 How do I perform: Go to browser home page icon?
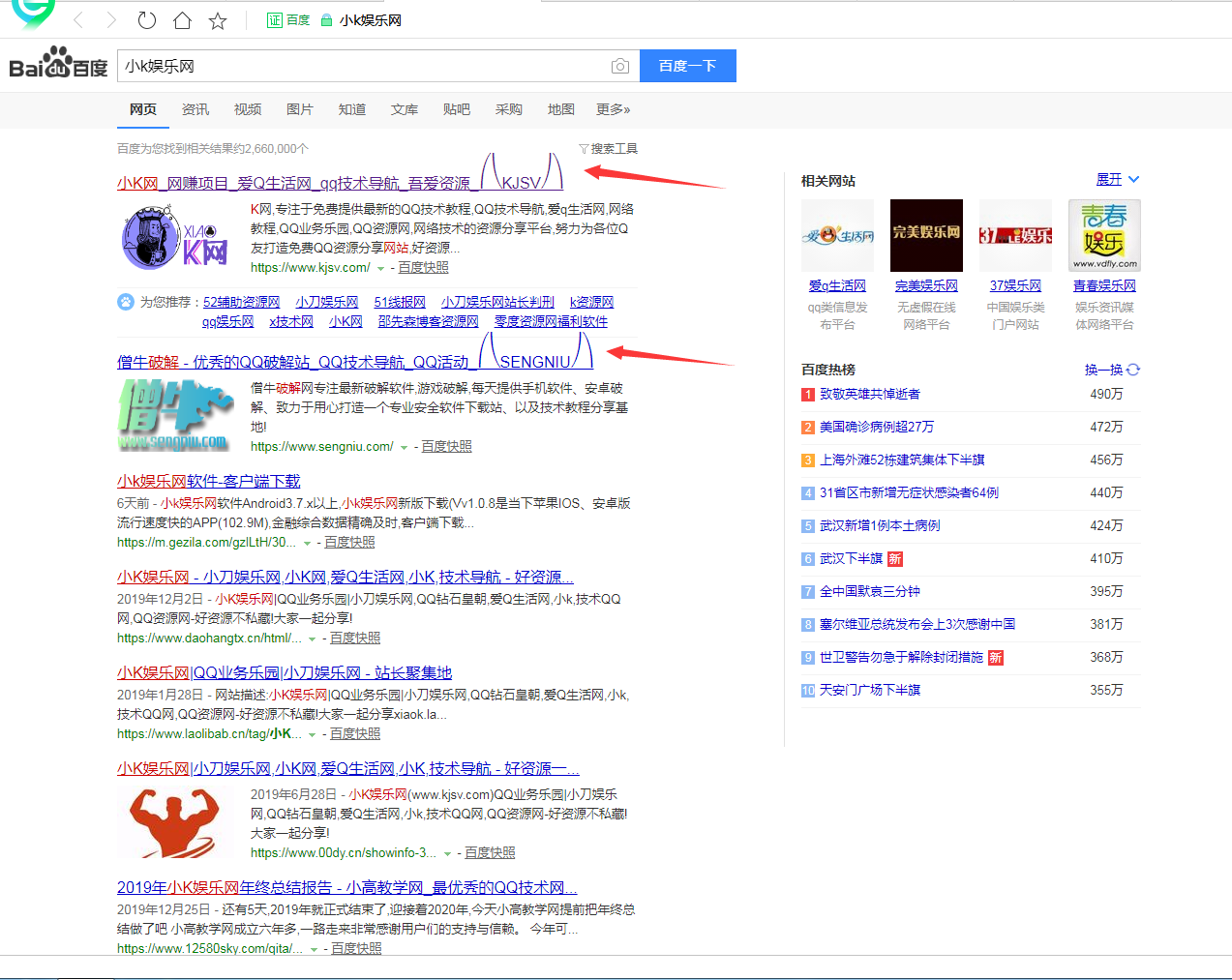tap(182, 20)
